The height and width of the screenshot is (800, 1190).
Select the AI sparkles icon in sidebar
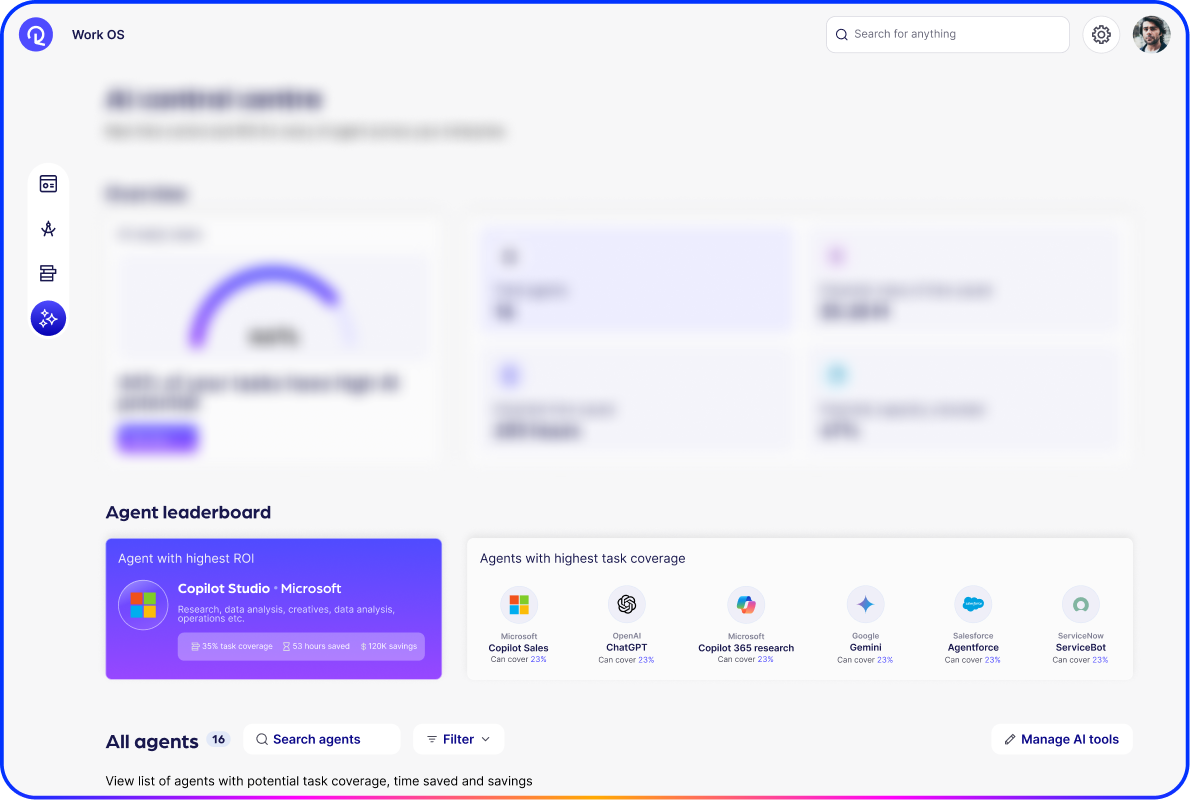48,318
